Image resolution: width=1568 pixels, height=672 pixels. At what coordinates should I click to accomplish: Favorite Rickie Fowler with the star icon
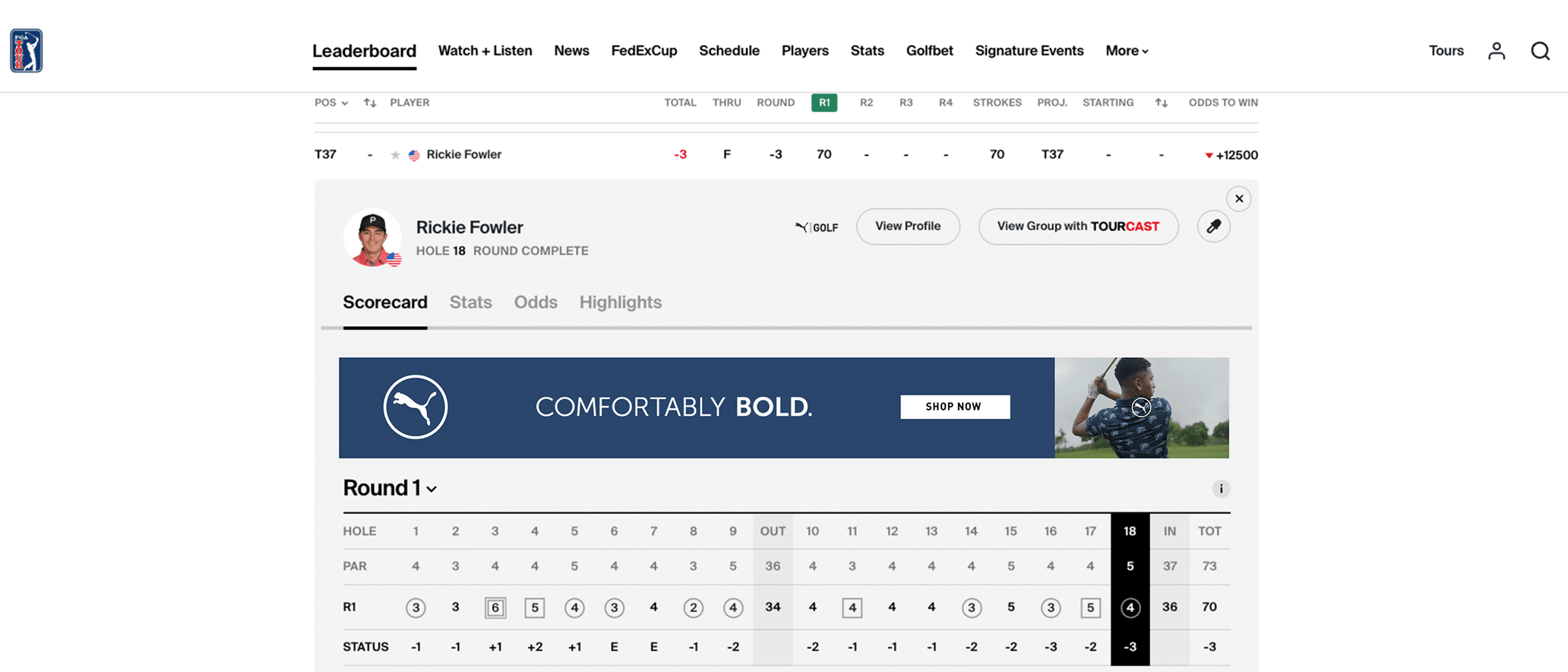pos(395,155)
